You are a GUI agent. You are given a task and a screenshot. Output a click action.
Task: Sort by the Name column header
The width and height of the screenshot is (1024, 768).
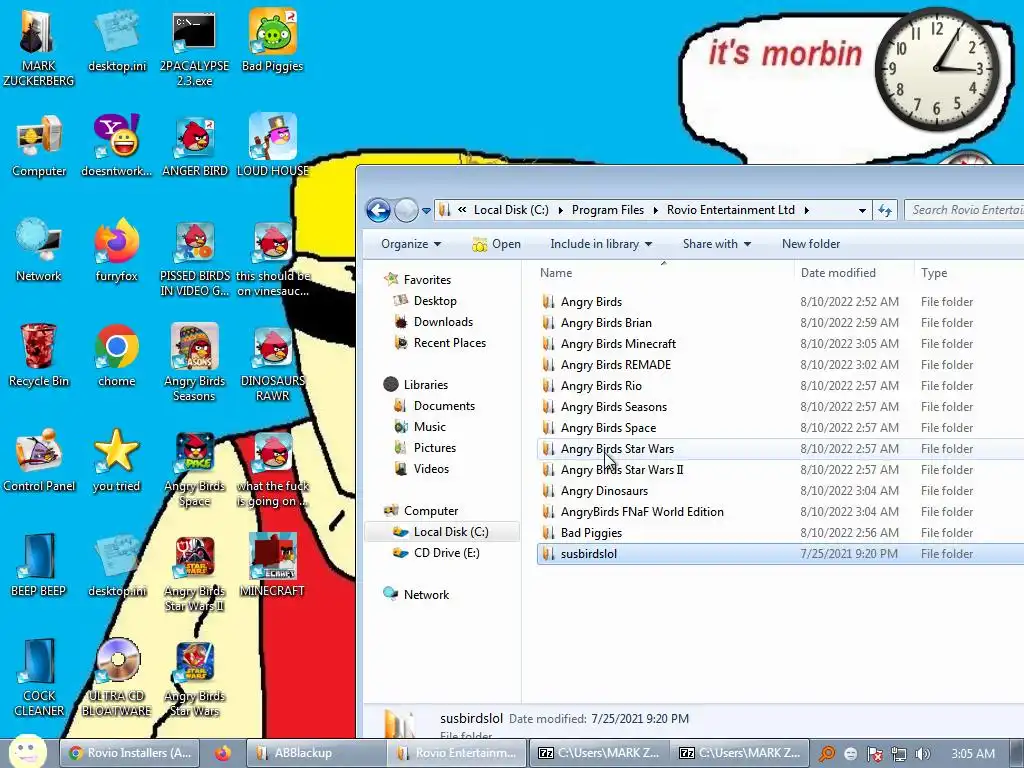pyautogui.click(x=664, y=273)
